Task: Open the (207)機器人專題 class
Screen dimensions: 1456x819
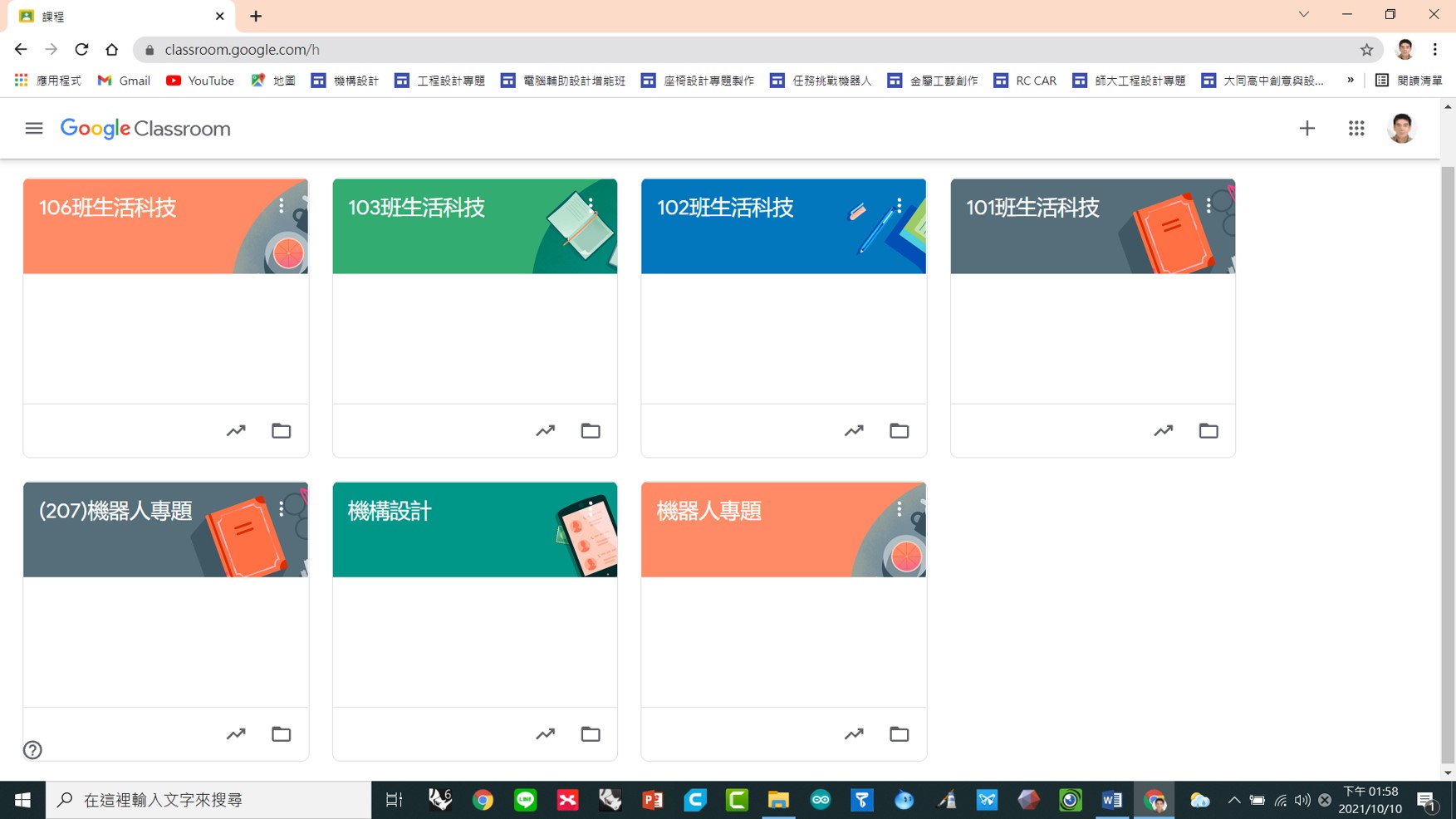Action: [115, 511]
